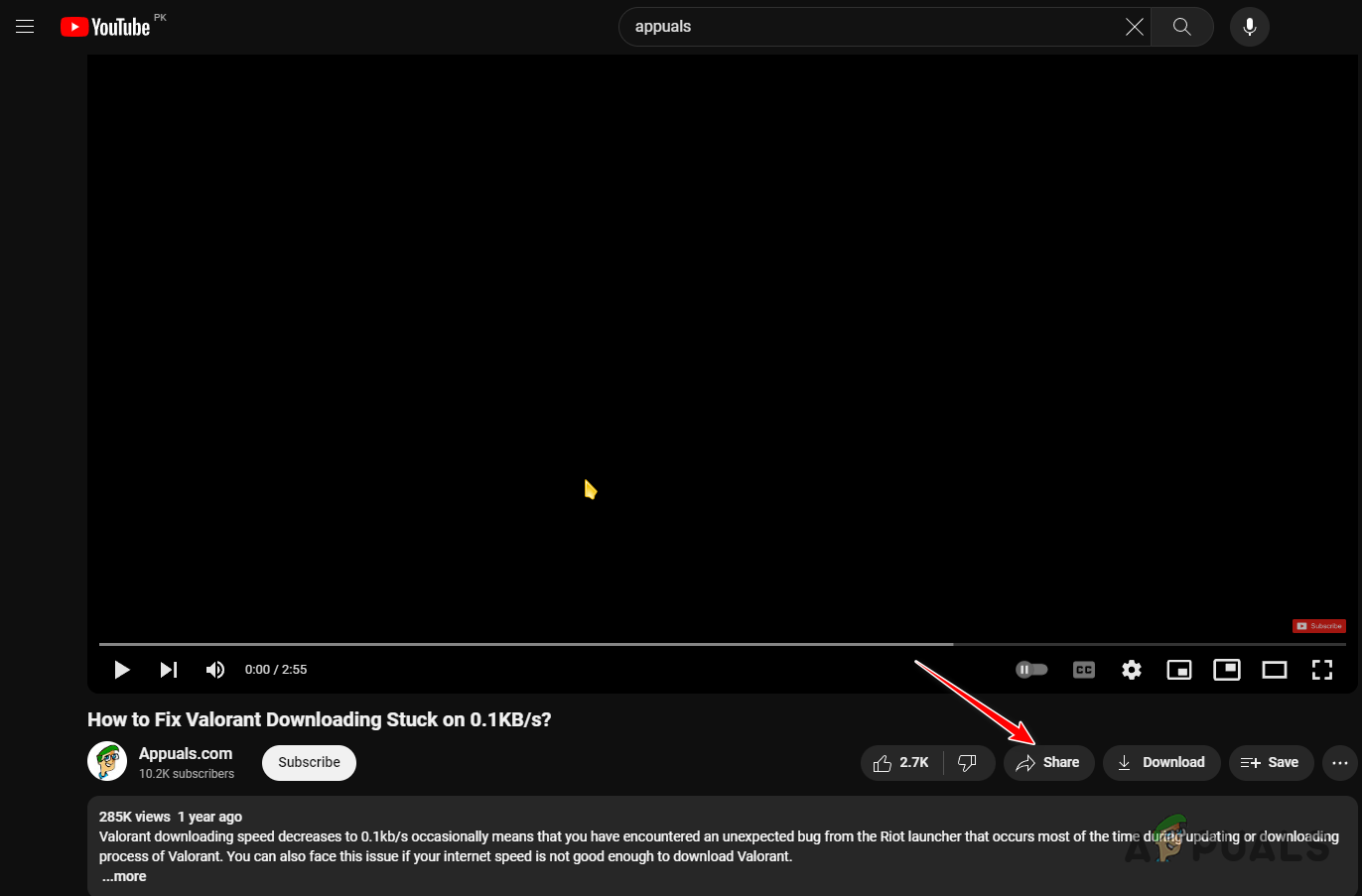This screenshot has width=1362, height=896.
Task: Toggle autoplay off
Action: [x=1031, y=669]
